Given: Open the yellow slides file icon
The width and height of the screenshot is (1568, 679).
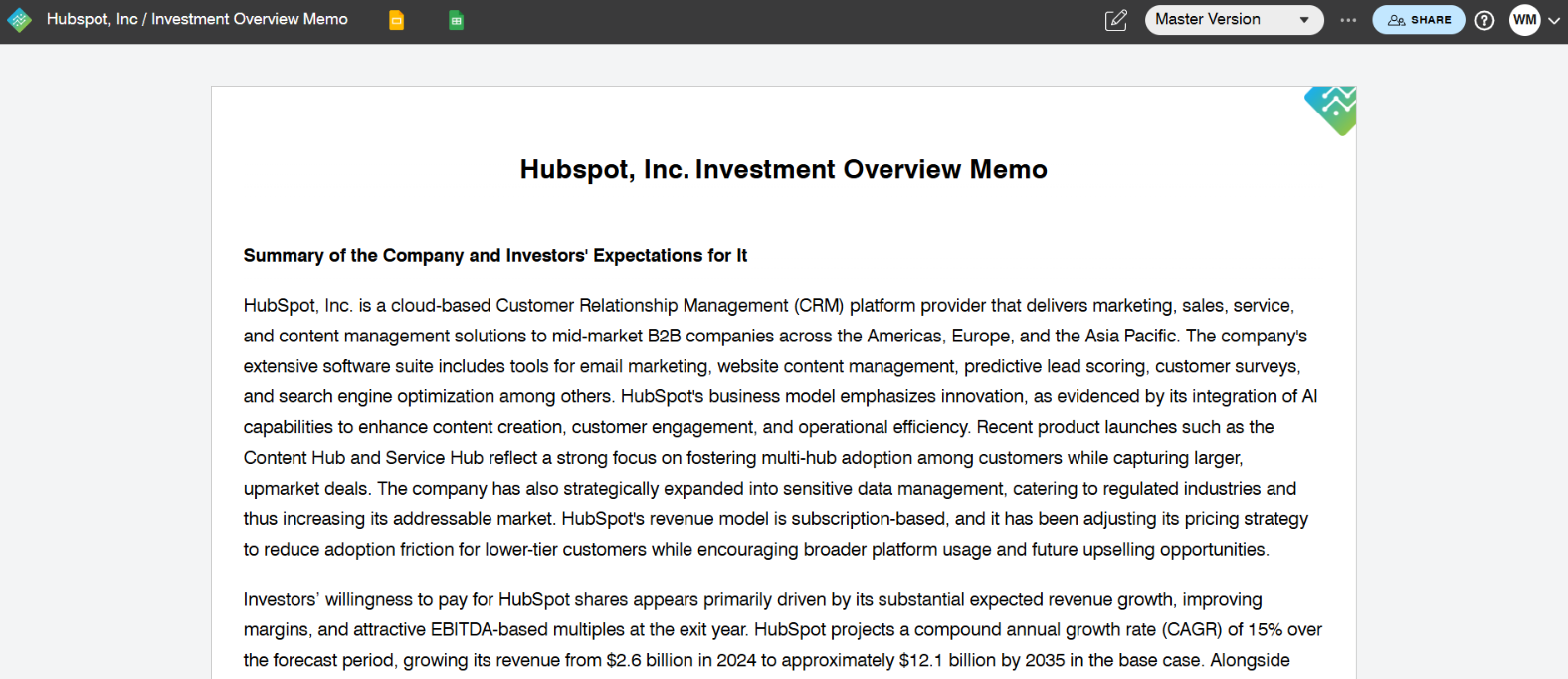Looking at the screenshot, I should point(396,20).
